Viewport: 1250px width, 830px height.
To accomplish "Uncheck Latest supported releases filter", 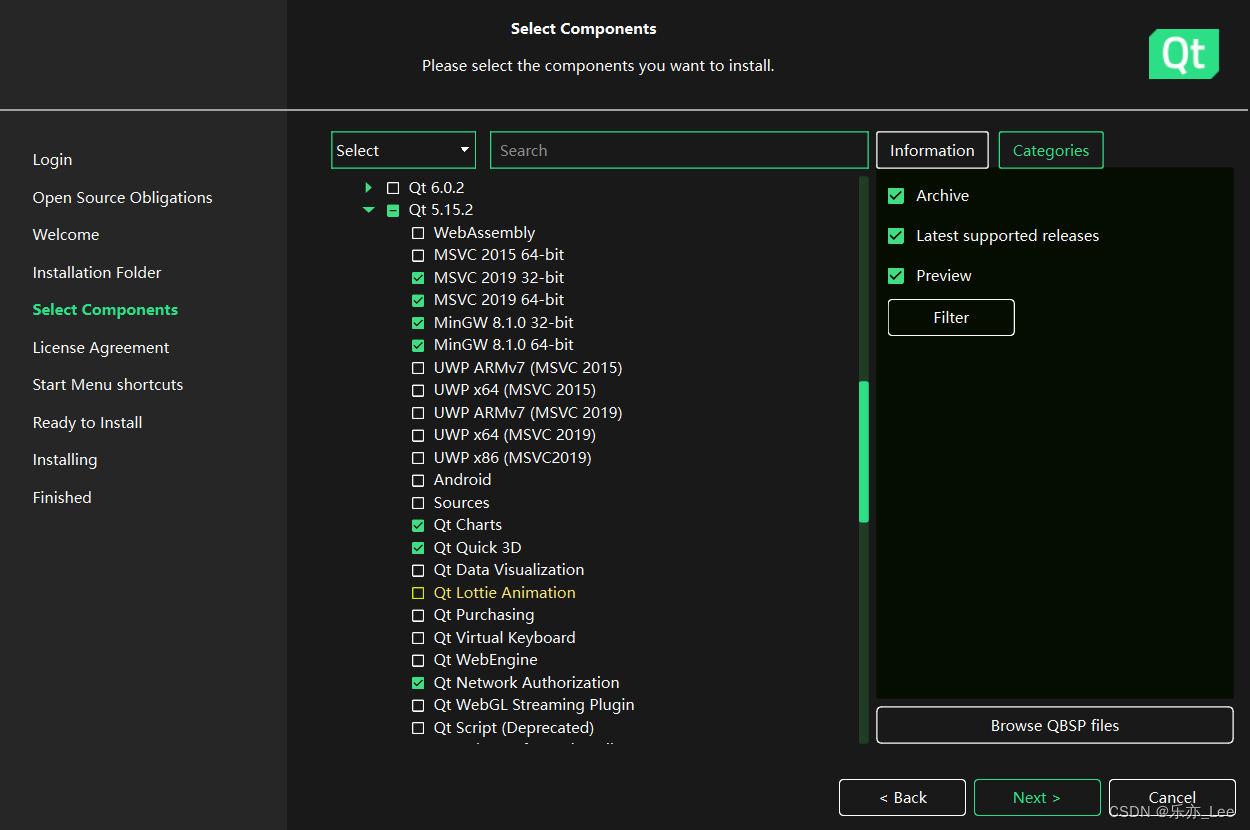I will click(896, 236).
